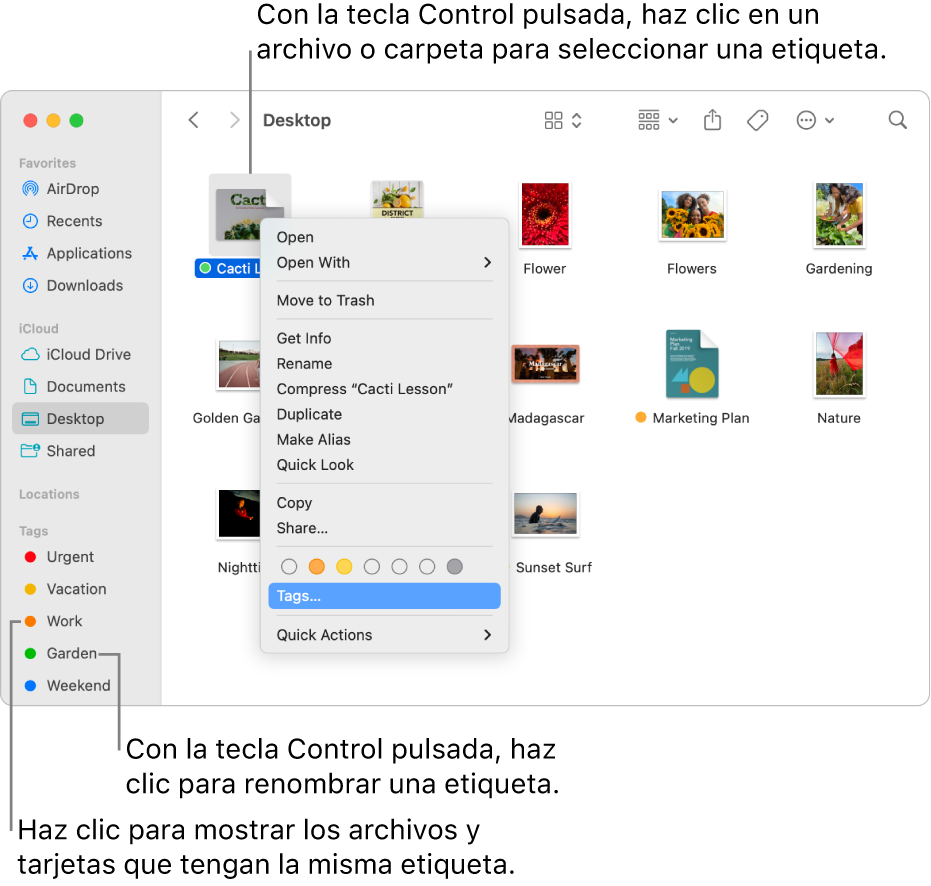Go forward with the right chevron

[x=235, y=121]
